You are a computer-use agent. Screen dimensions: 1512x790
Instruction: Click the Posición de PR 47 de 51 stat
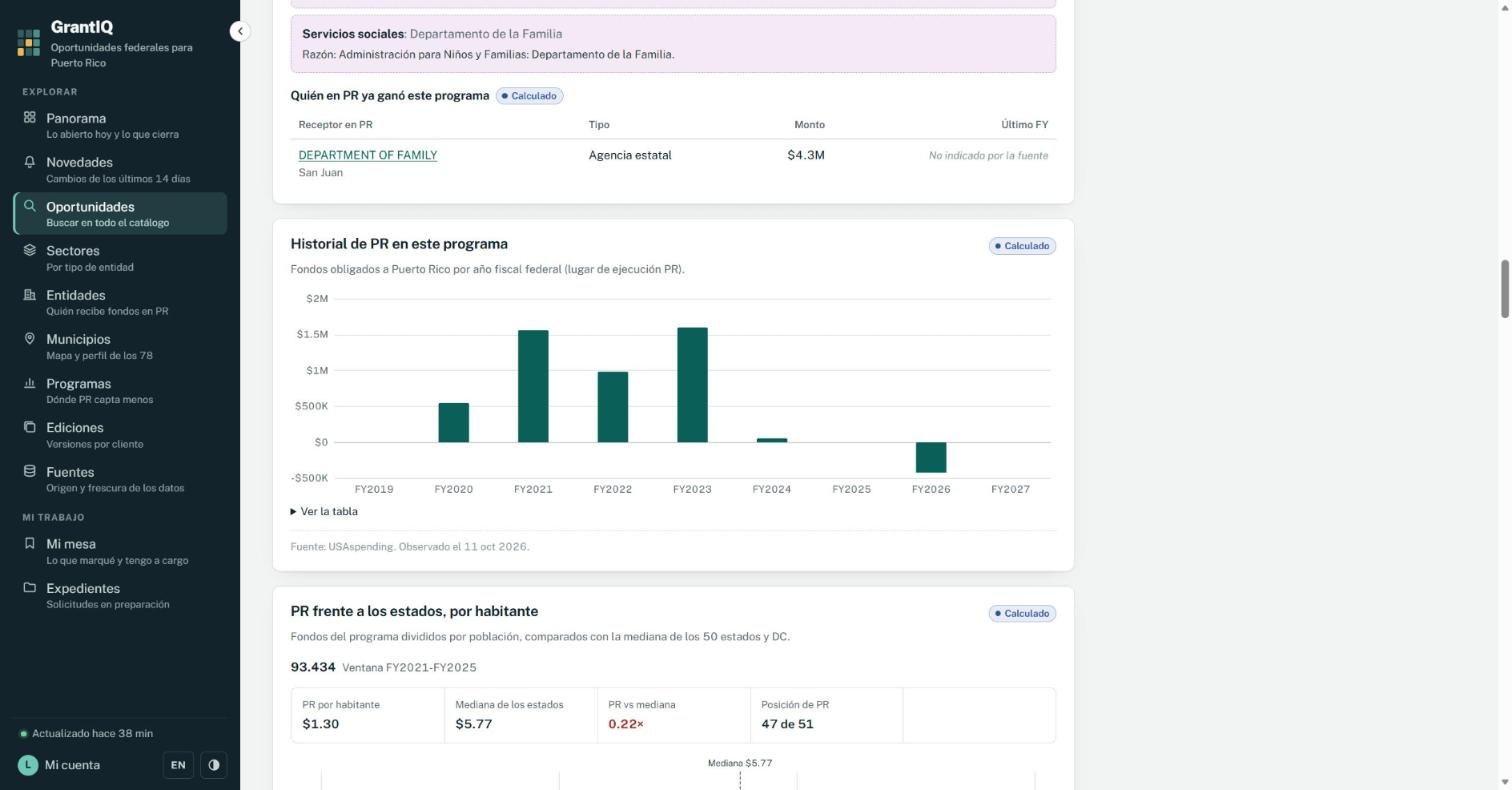826,715
